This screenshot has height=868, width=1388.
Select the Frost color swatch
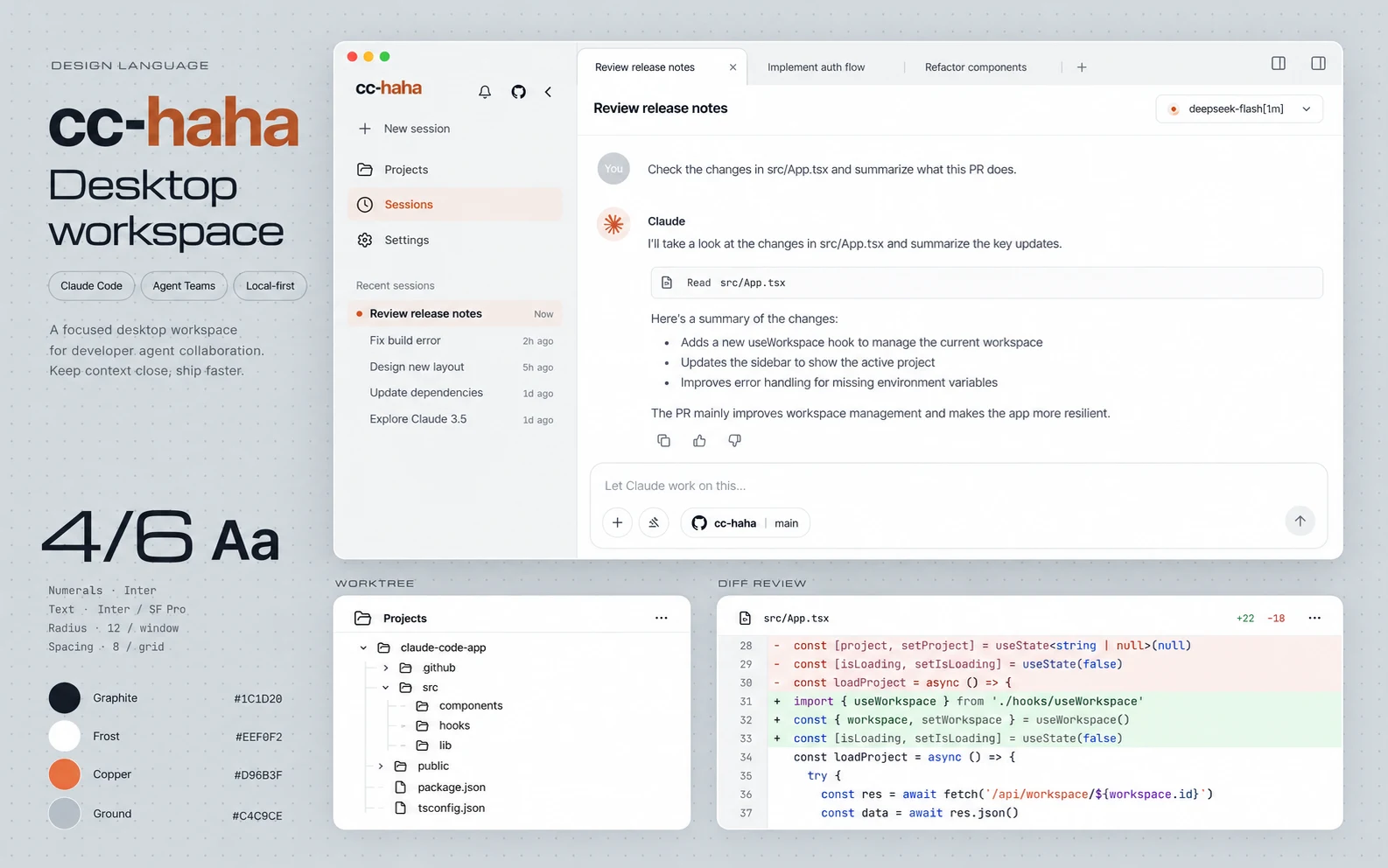64,737
